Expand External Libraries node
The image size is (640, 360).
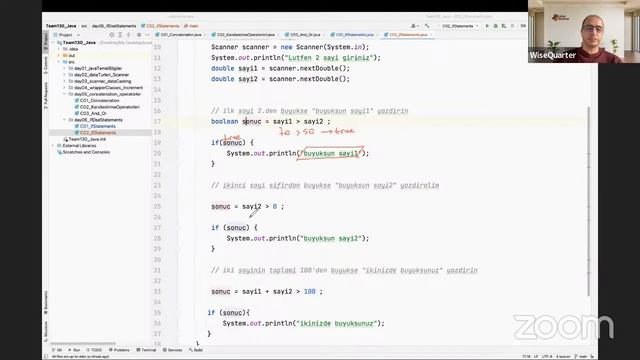(53, 146)
